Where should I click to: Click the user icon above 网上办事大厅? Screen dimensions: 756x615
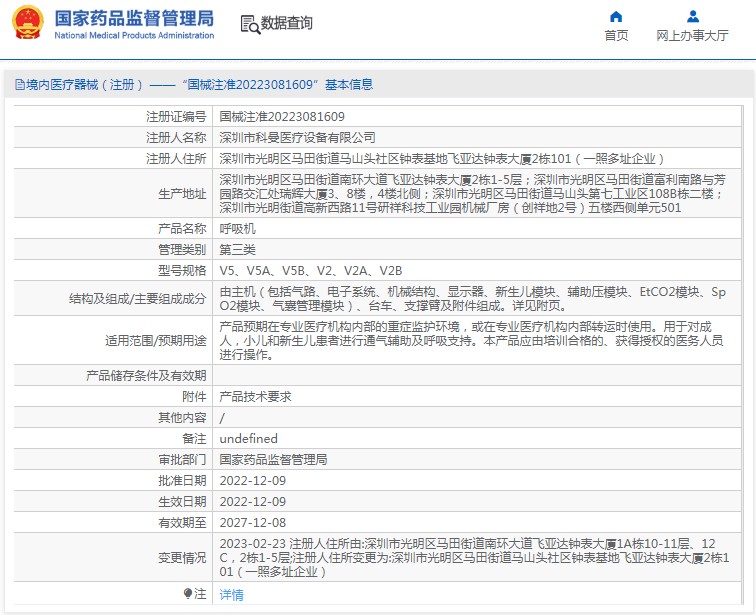(x=692, y=16)
